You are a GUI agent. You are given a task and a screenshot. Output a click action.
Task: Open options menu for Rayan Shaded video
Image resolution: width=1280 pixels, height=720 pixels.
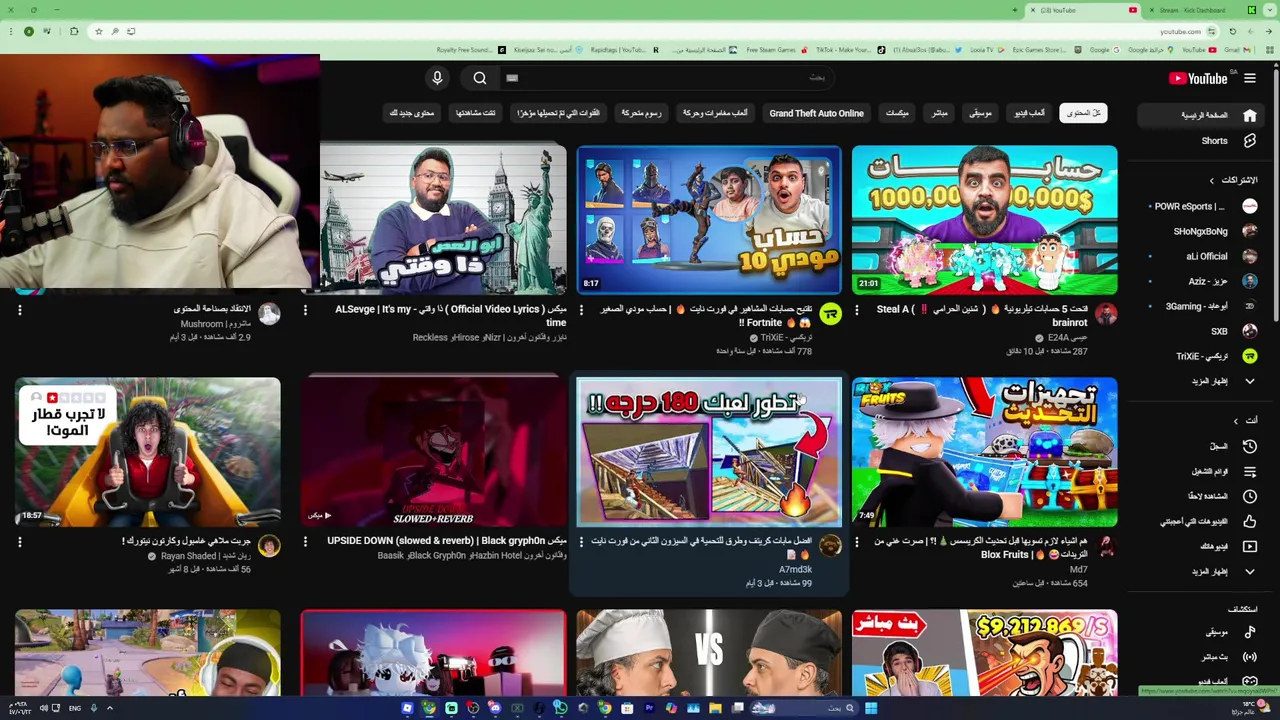tap(20, 542)
